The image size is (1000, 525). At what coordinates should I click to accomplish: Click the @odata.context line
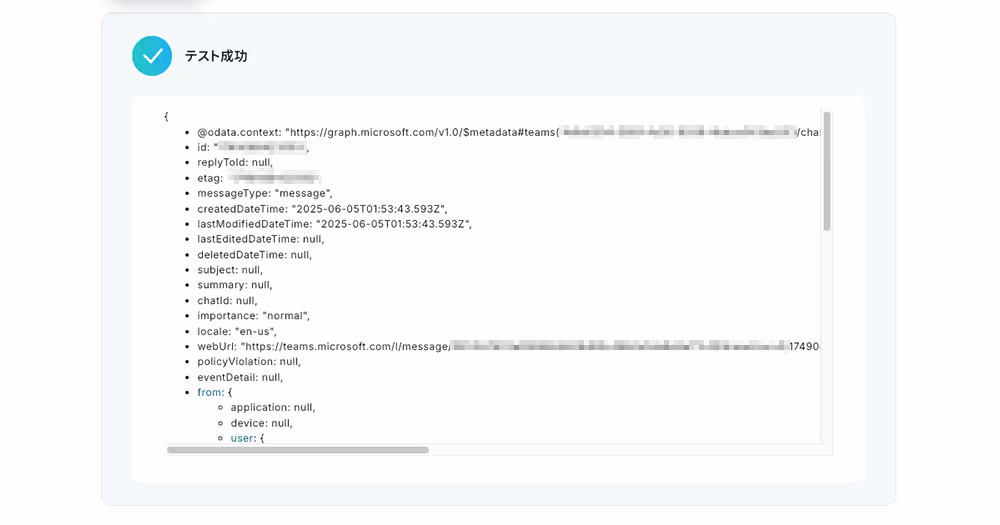pos(508,132)
